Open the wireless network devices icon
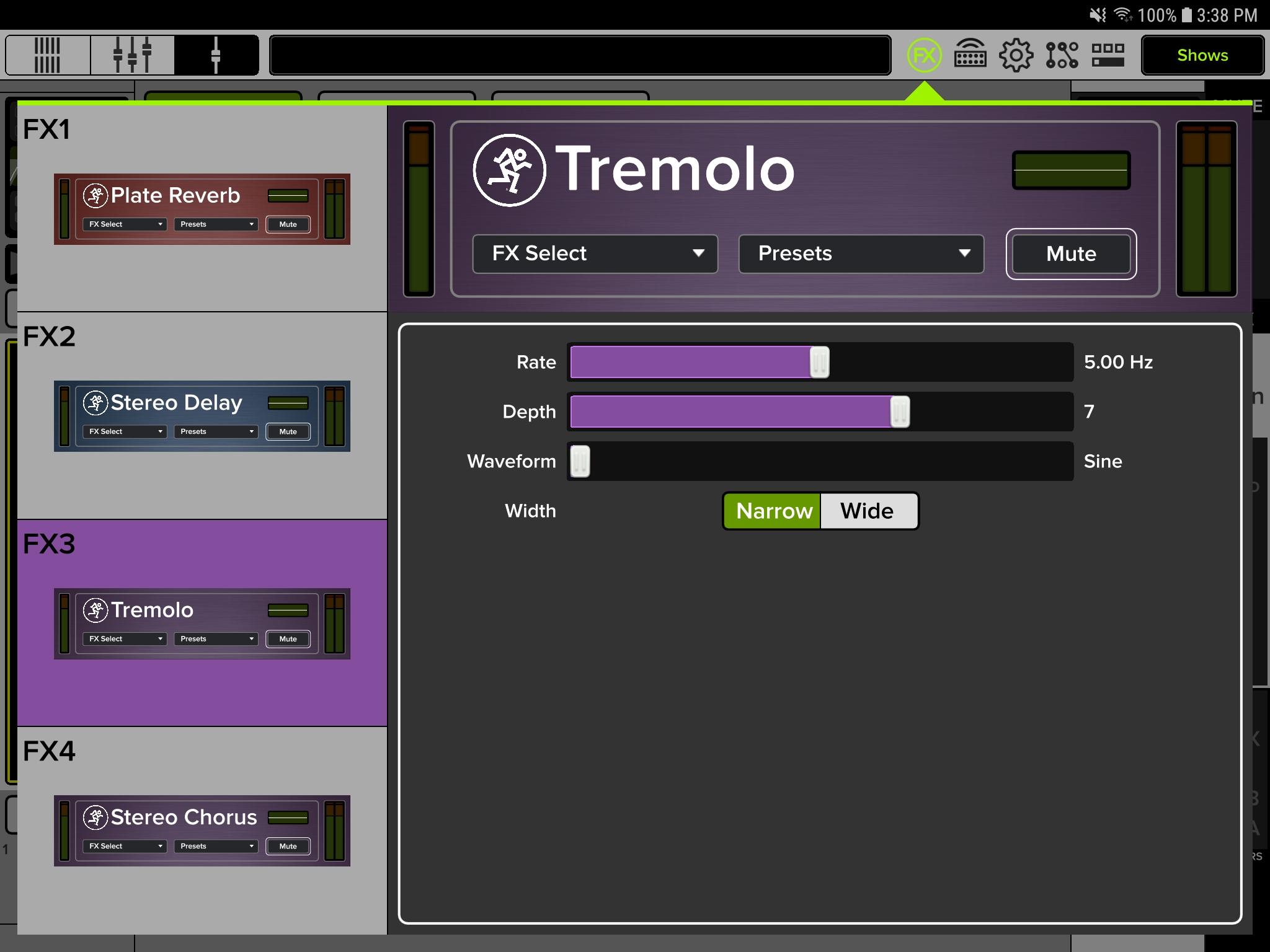 tap(970, 55)
